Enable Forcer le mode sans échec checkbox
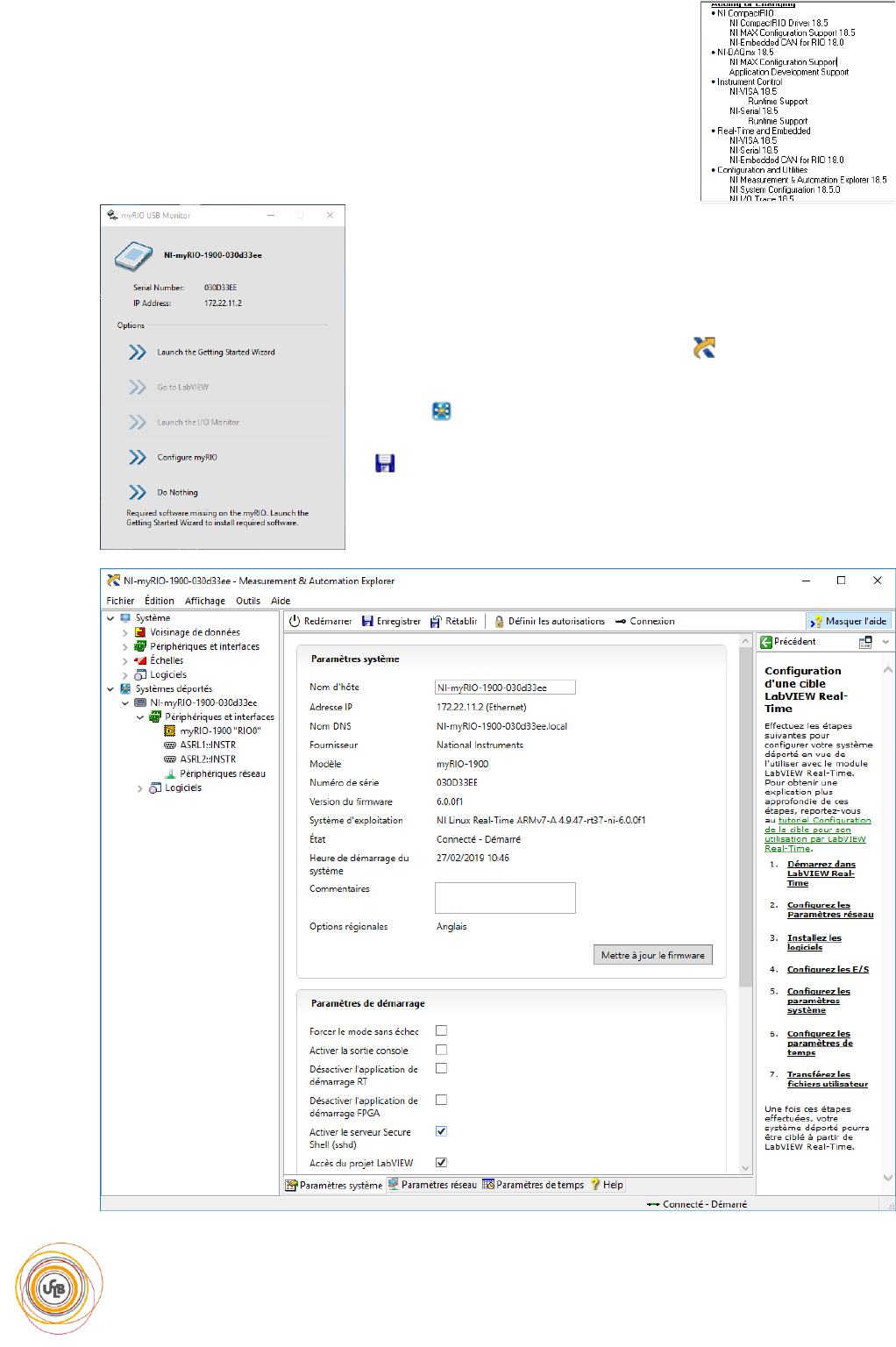This screenshot has width=896, height=1347. click(x=441, y=1031)
